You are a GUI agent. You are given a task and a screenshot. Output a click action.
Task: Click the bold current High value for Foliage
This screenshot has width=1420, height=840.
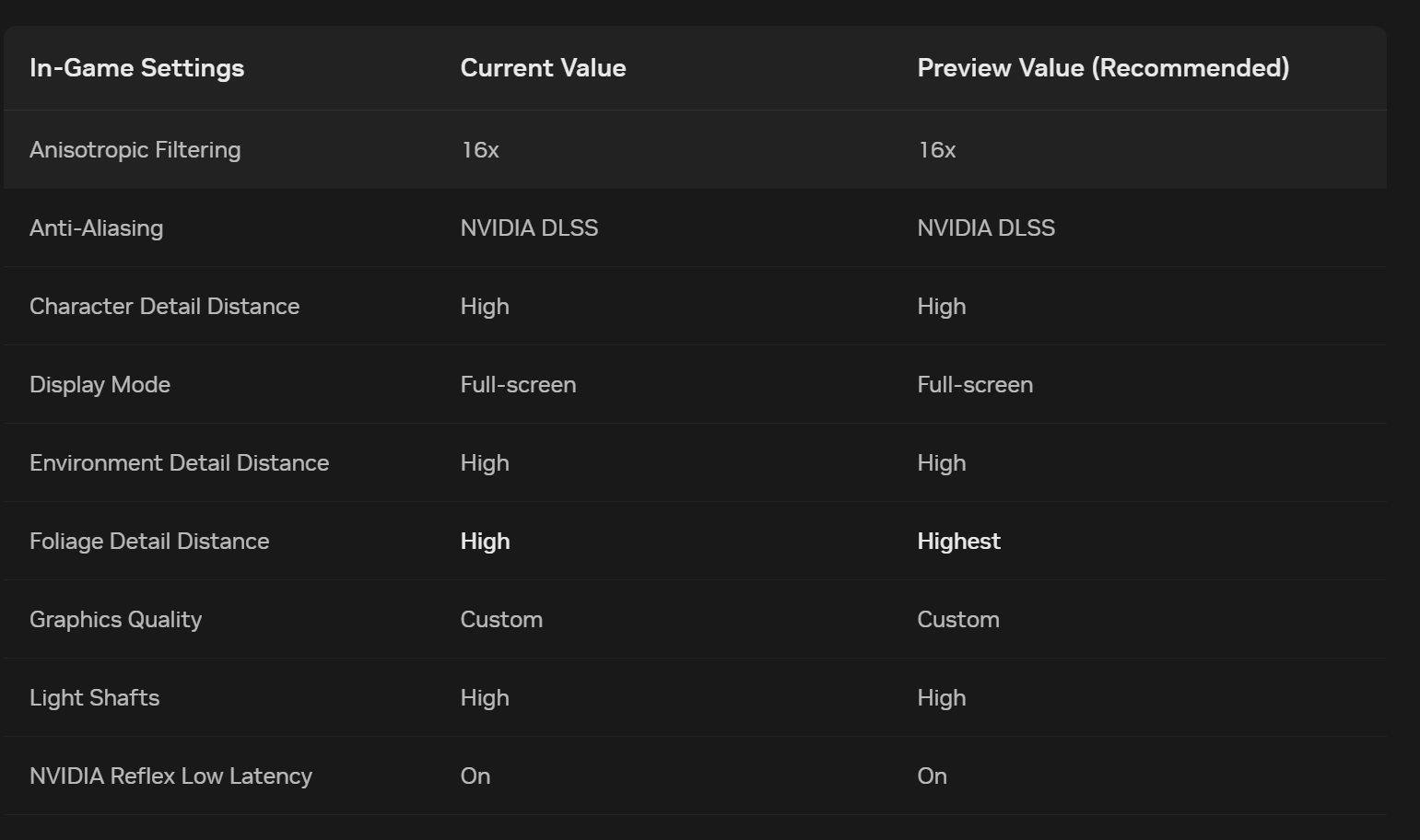point(485,542)
